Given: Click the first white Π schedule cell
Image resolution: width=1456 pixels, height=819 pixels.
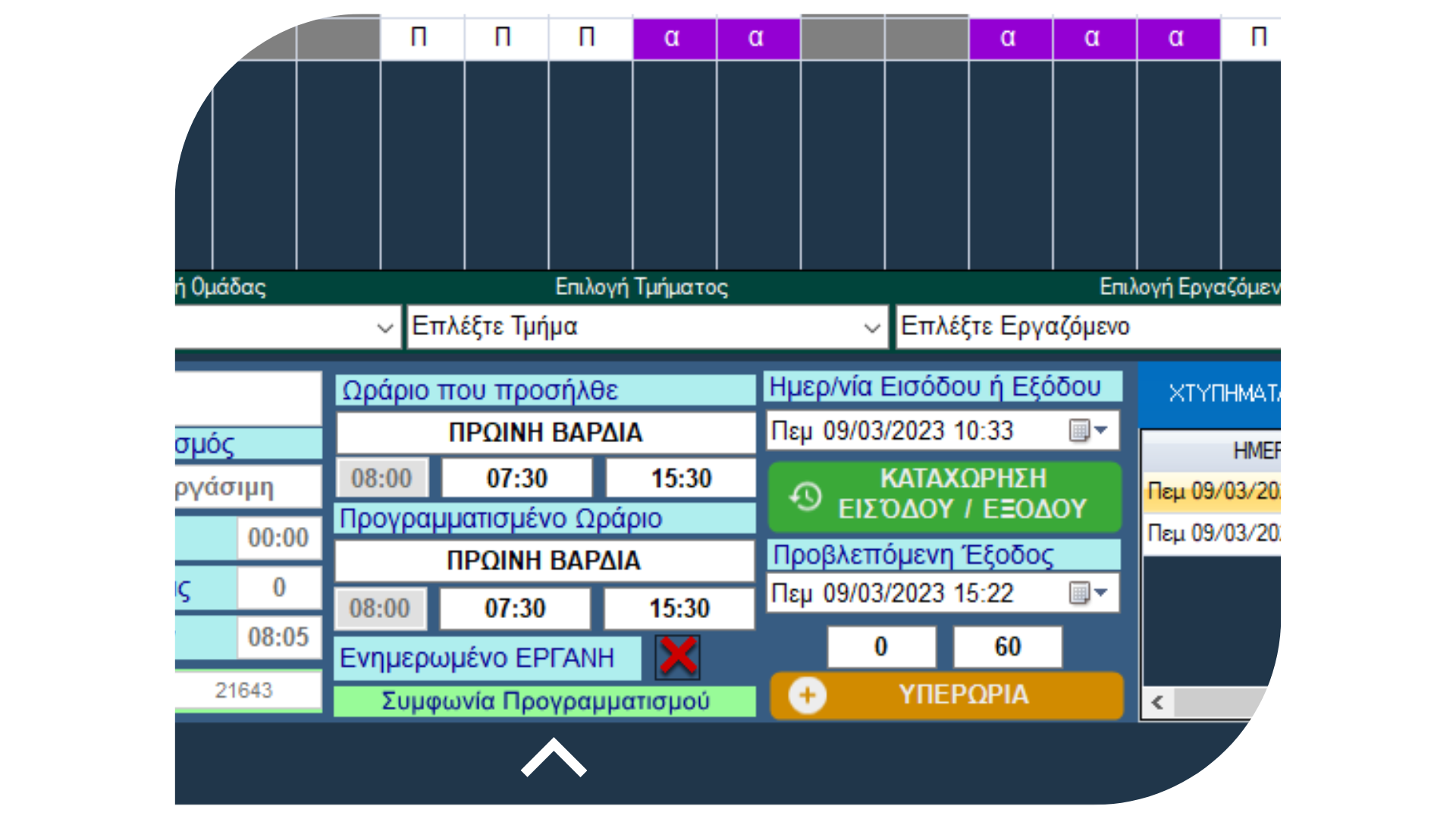Looking at the screenshot, I should [x=421, y=38].
